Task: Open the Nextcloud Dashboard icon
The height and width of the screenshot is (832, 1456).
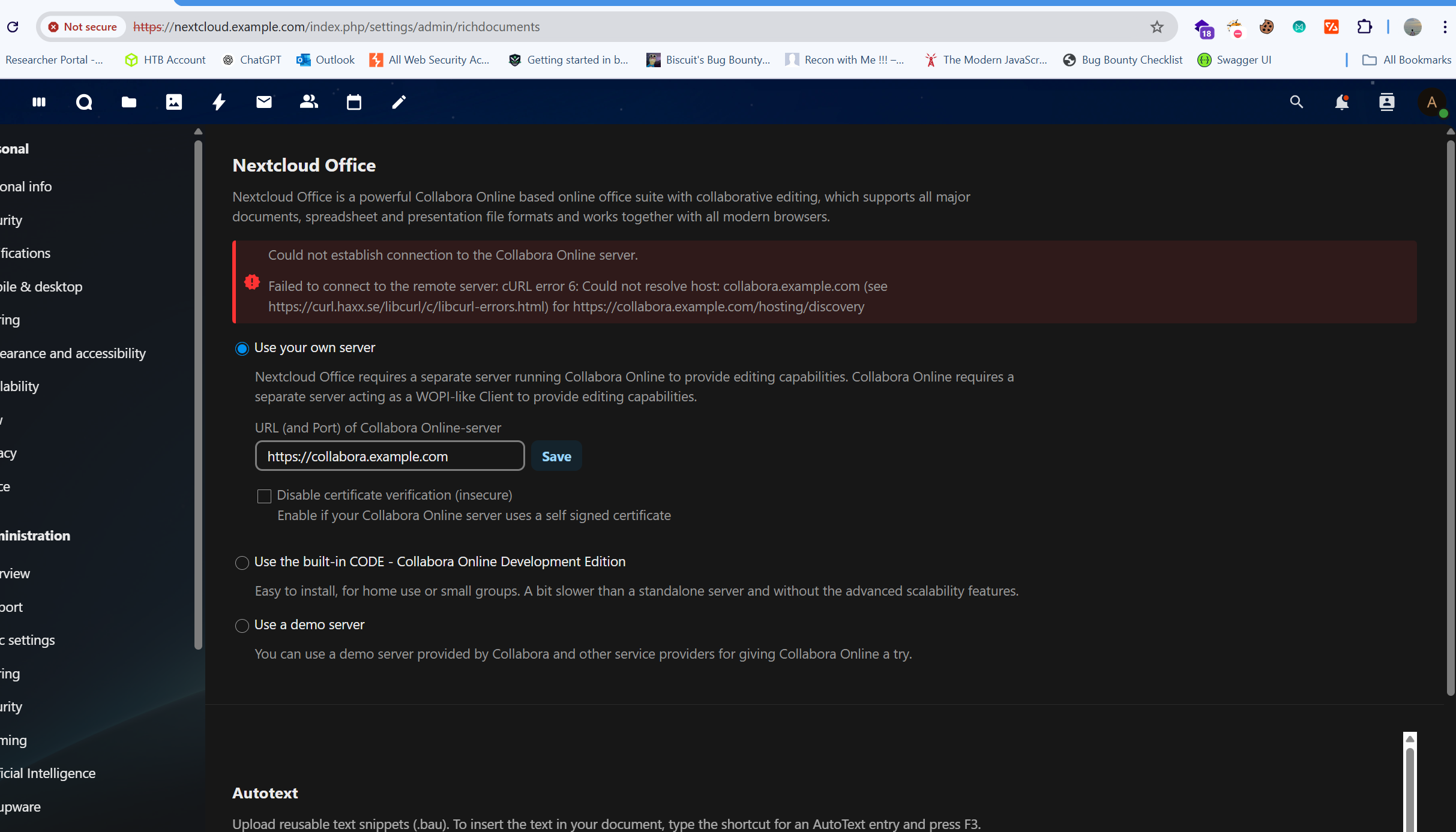Action: click(39, 102)
